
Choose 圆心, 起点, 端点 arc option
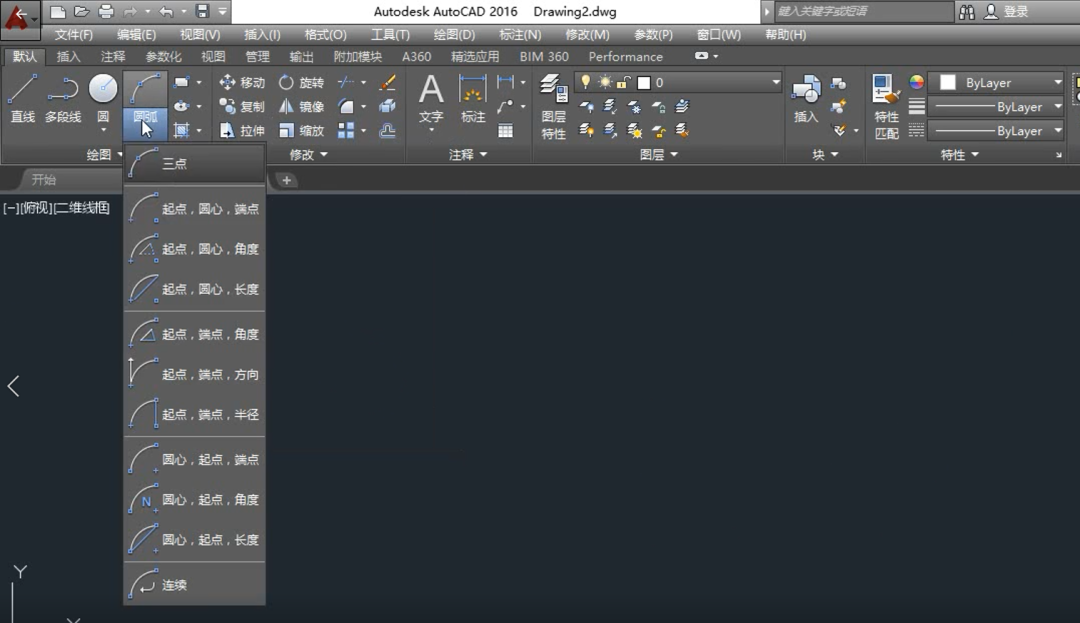[194, 459]
